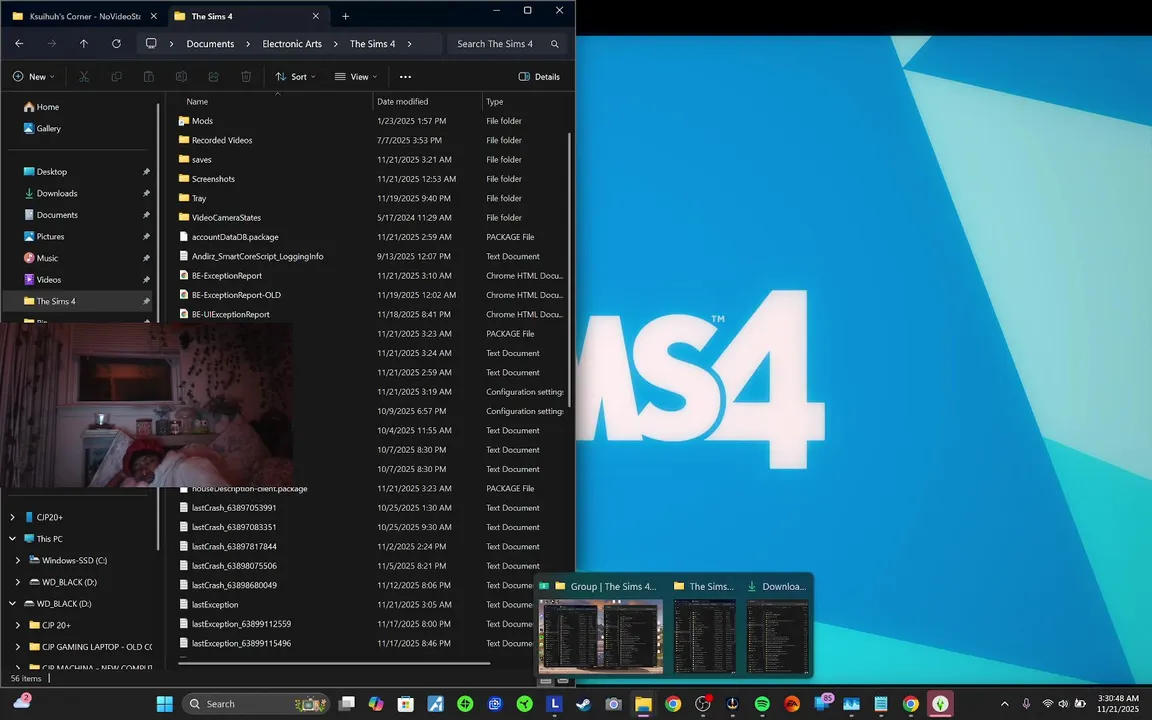
Task: Collapse the This PC tree node
Action: click(12, 539)
